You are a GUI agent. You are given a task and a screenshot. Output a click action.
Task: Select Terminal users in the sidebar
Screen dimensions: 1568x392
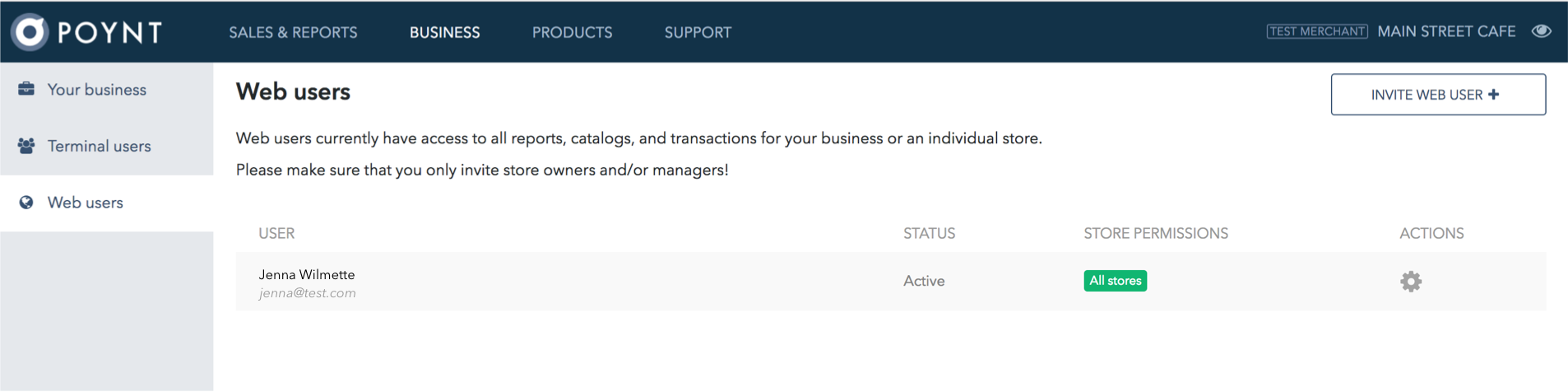107,147
